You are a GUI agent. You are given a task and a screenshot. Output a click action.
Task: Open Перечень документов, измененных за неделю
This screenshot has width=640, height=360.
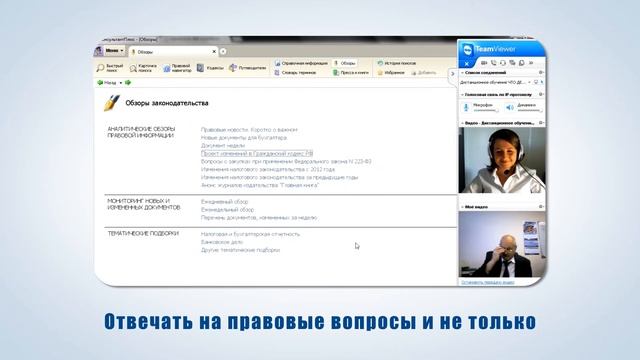[x=259, y=218]
